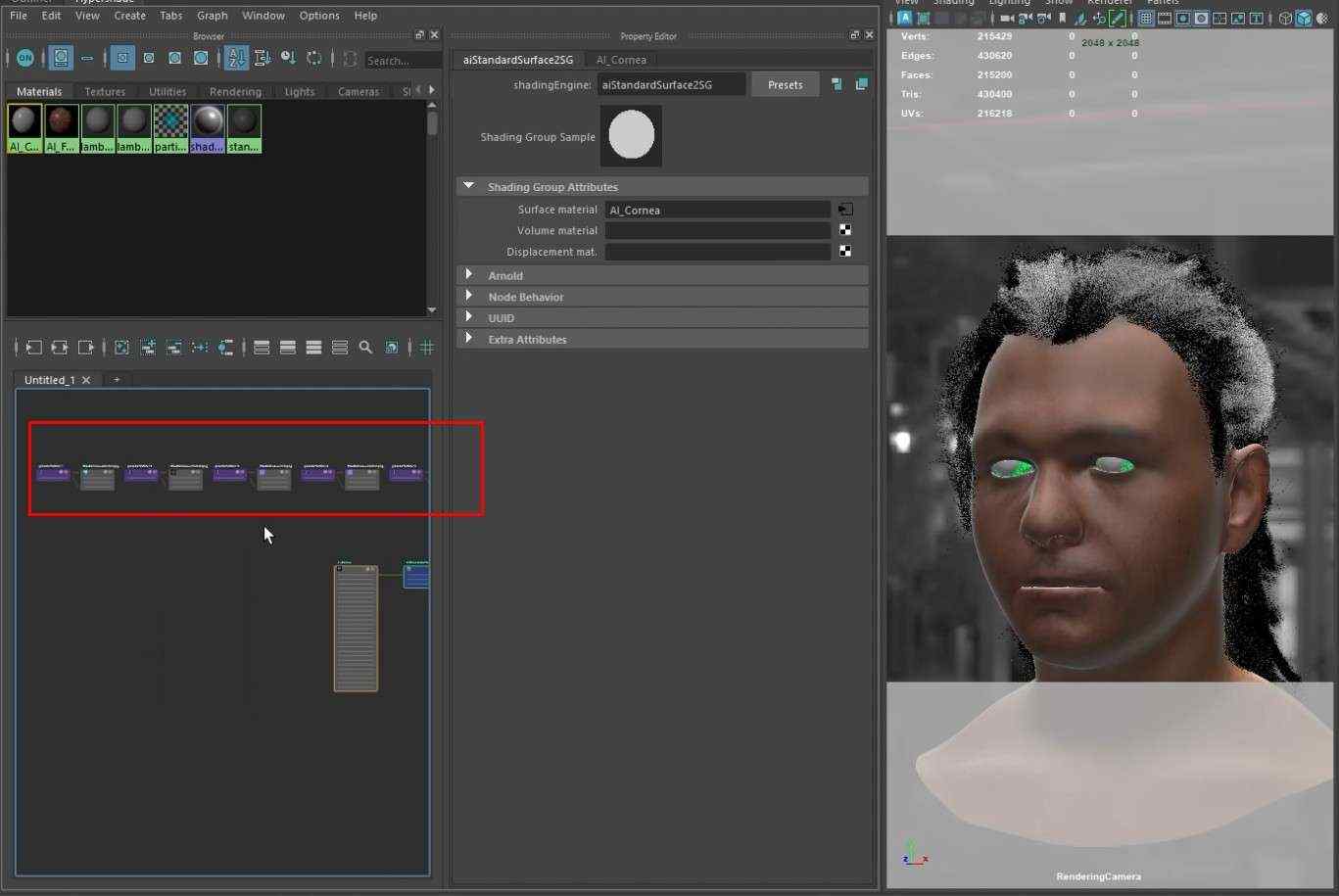Show next Browser tabs with right arrow
Image resolution: width=1339 pixels, height=896 pixels.
431,90
